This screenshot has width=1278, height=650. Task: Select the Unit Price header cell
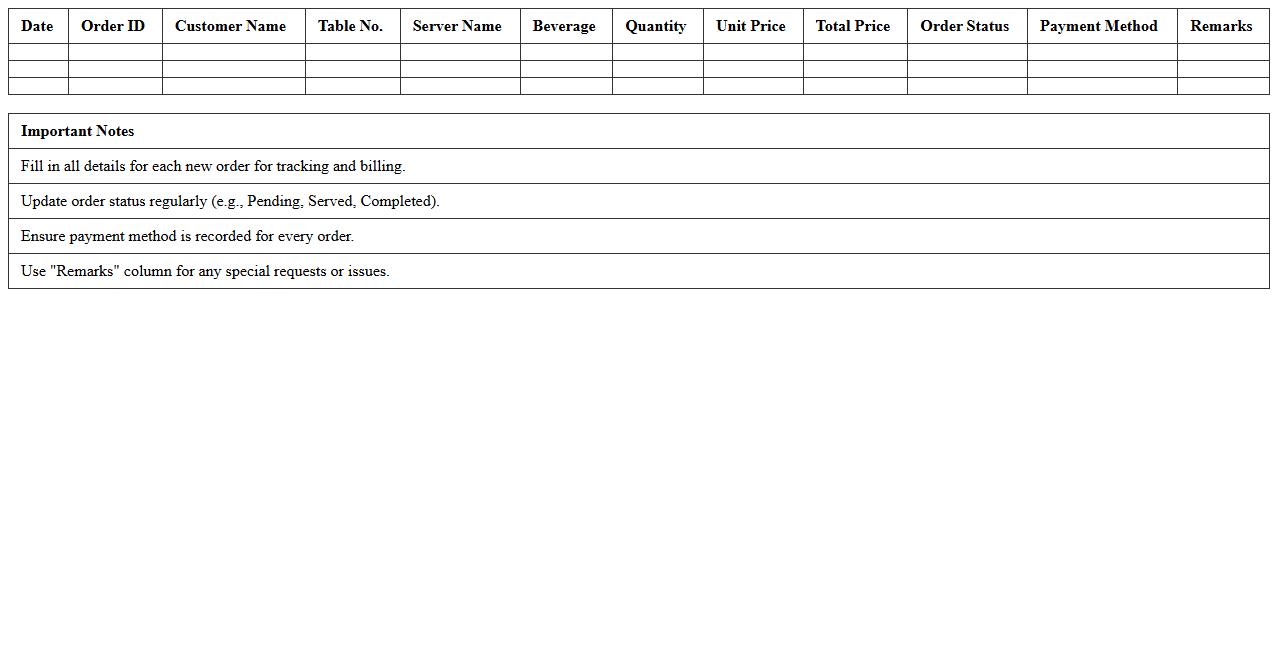tap(750, 26)
